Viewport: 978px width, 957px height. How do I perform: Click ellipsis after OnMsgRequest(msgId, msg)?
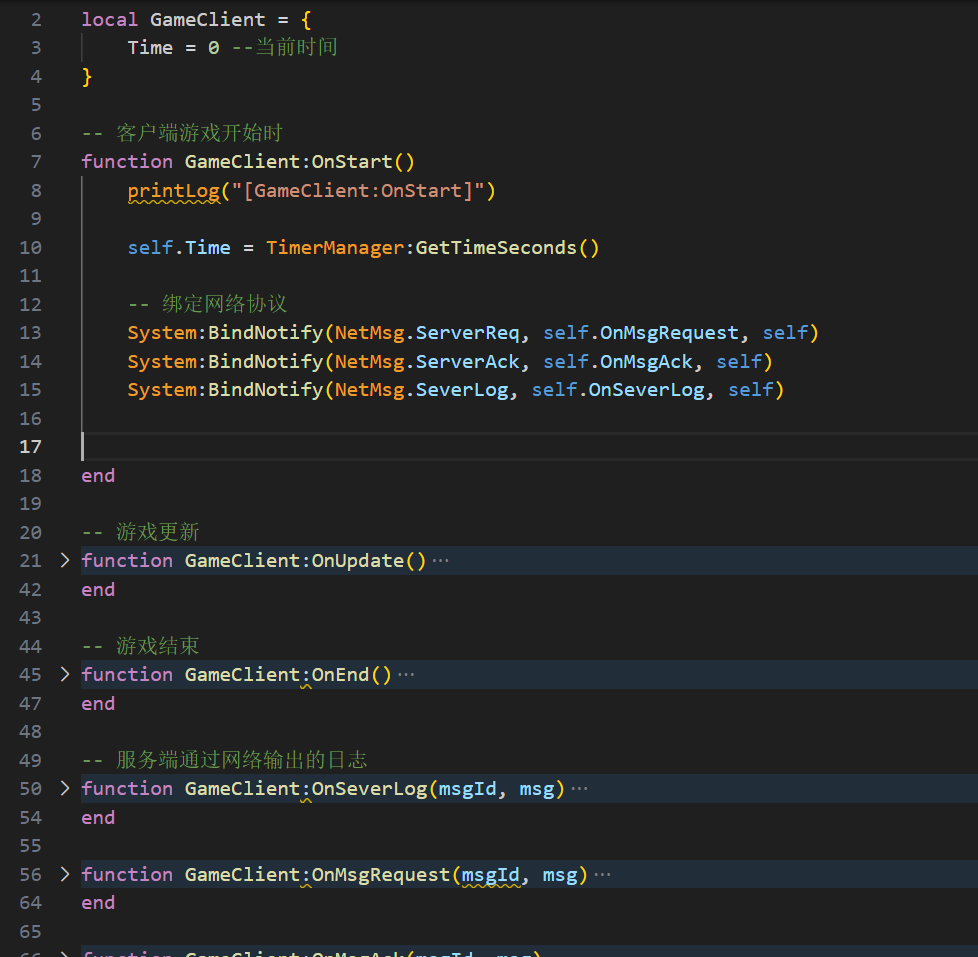pos(602,875)
